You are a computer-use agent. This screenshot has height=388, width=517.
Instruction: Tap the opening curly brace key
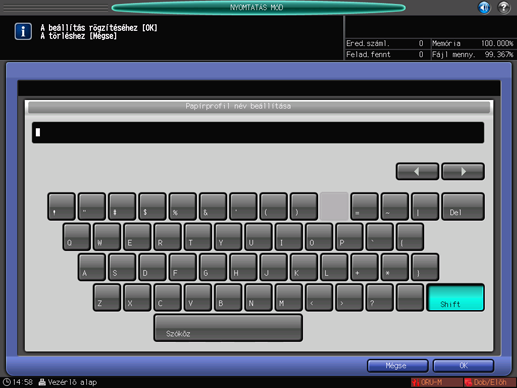pyautogui.click(x=410, y=237)
